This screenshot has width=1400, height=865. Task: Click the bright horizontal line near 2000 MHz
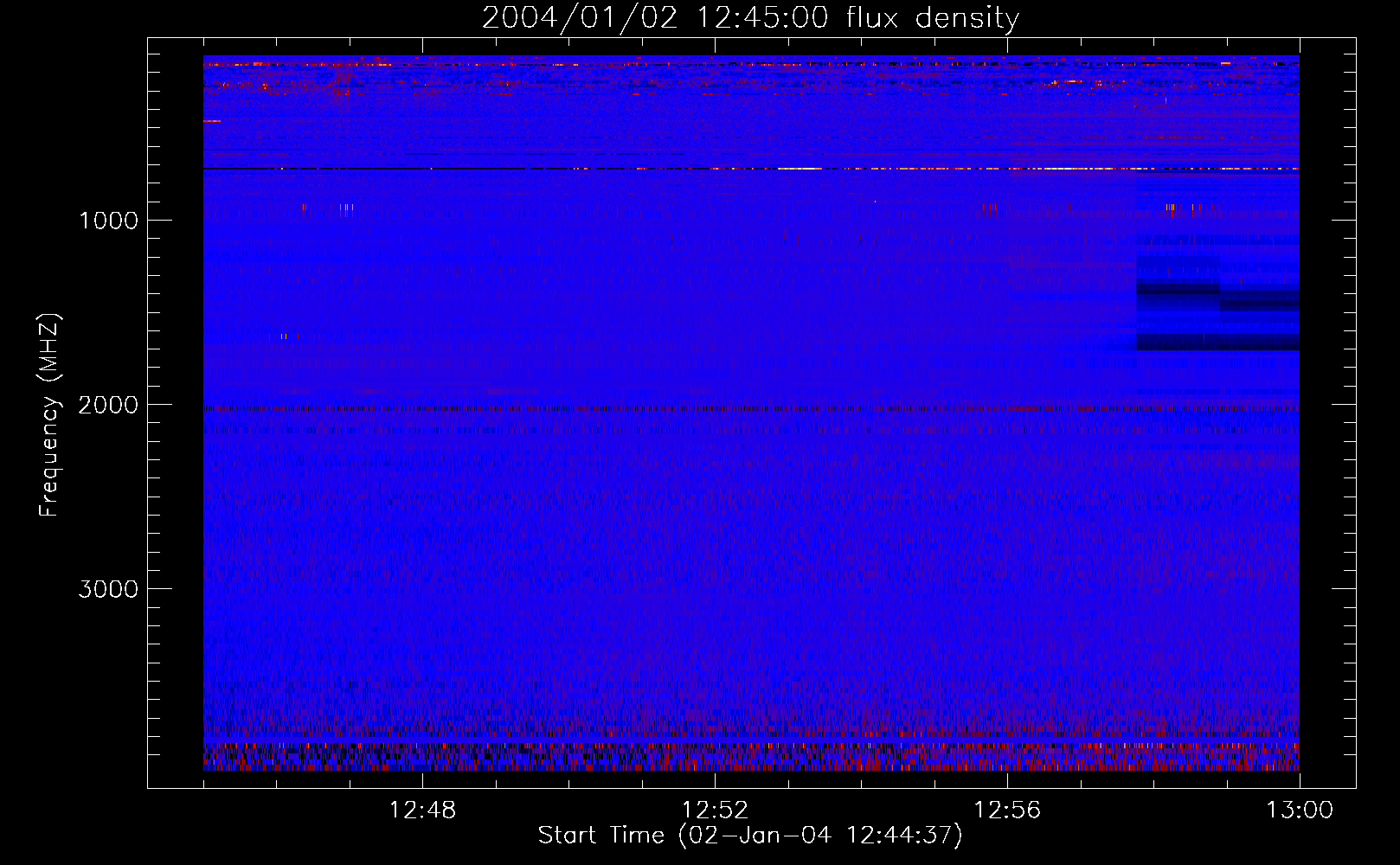coord(751,408)
